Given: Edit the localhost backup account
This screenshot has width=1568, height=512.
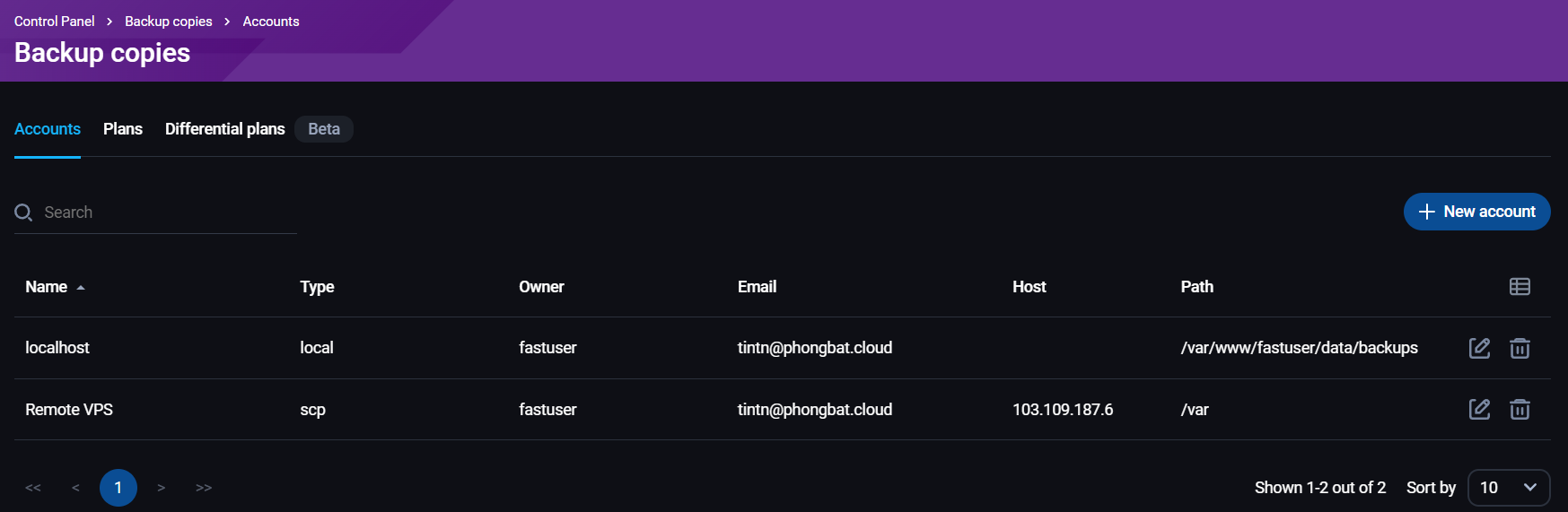Looking at the screenshot, I should click(x=1479, y=348).
